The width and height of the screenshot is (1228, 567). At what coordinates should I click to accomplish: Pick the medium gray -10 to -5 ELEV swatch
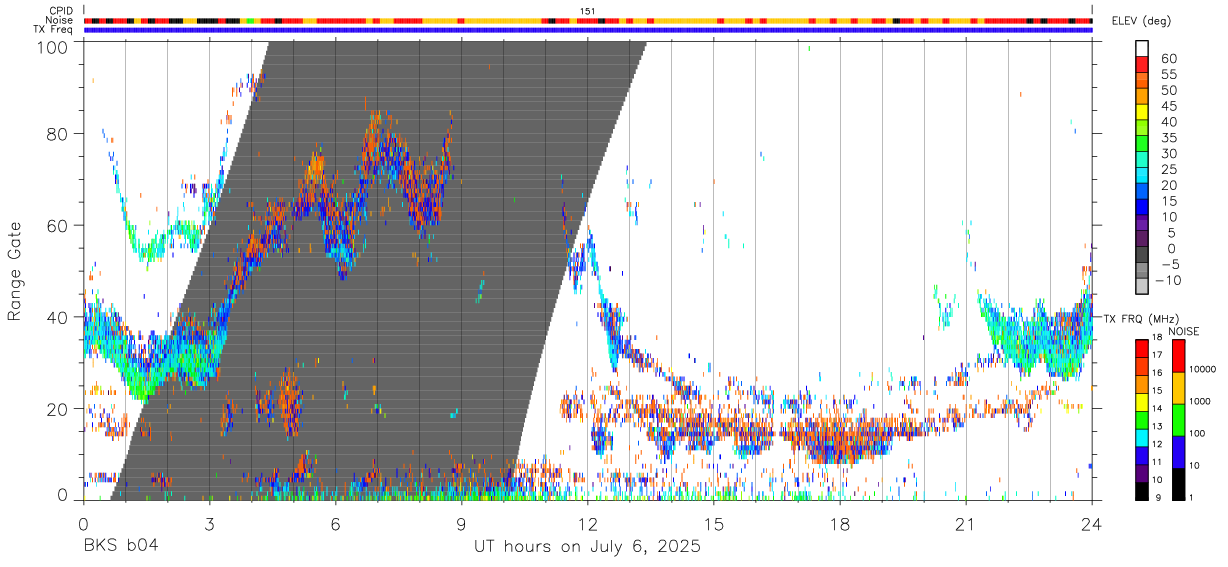1142,268
